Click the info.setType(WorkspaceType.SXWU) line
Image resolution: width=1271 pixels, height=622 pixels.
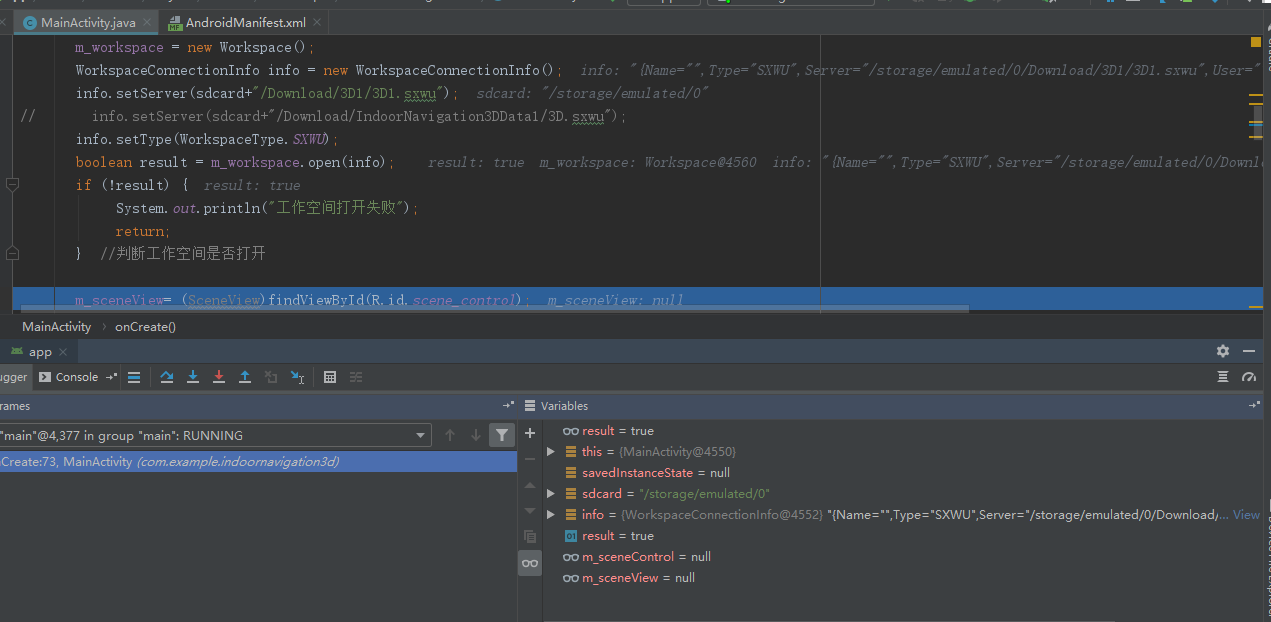(x=208, y=139)
